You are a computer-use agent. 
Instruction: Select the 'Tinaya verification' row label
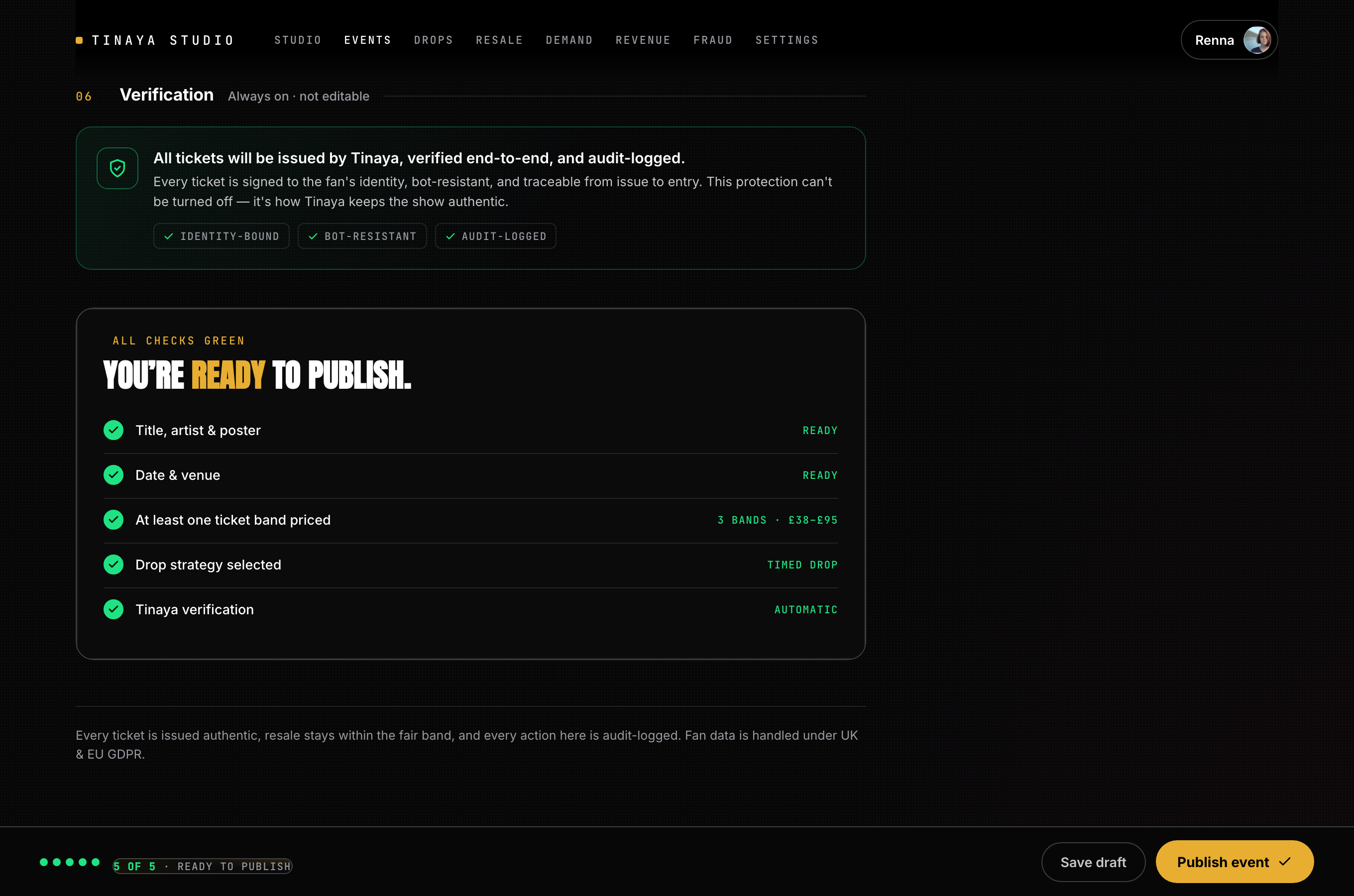tap(194, 610)
